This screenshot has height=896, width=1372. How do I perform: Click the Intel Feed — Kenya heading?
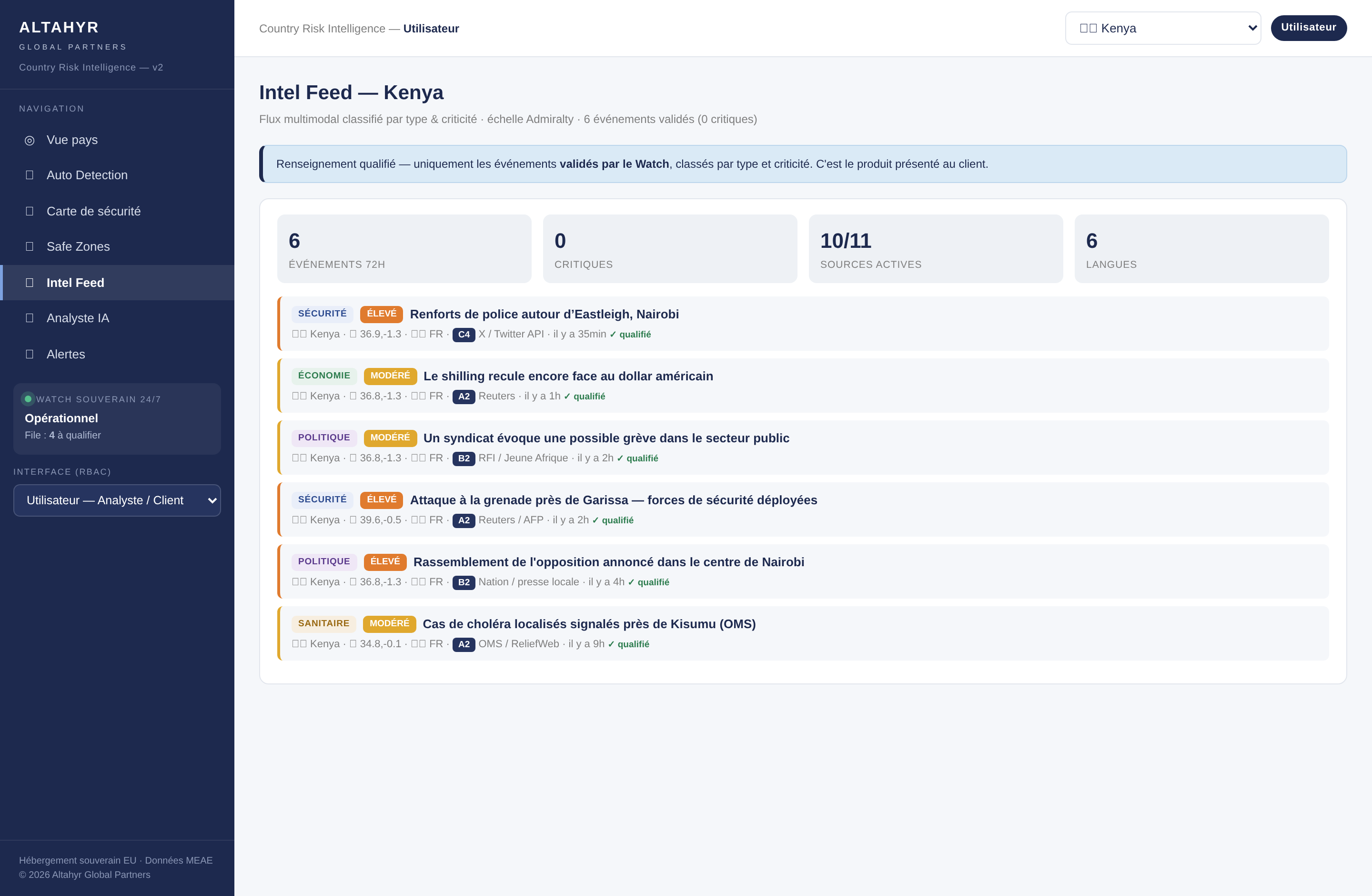click(351, 92)
